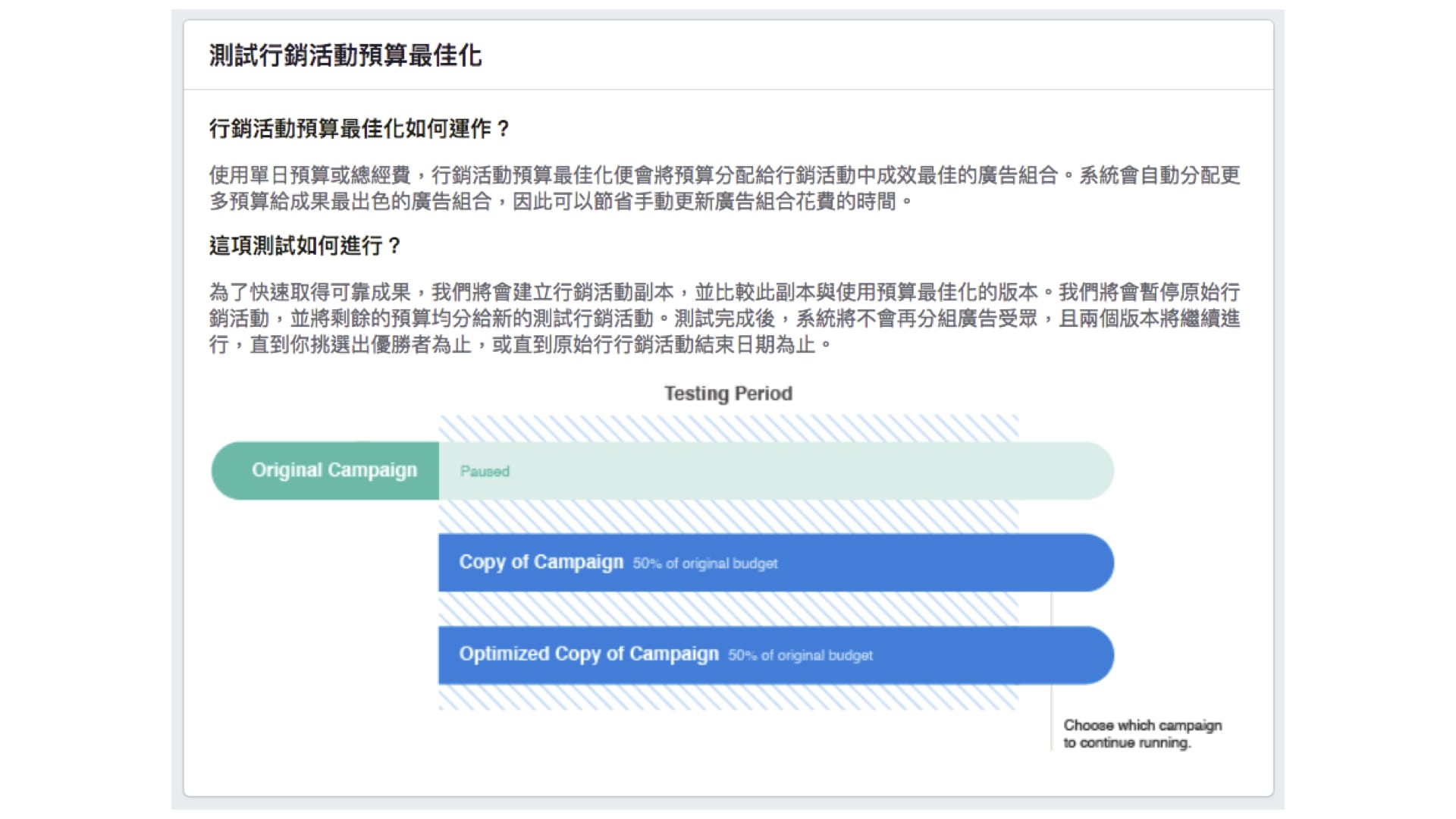The height and width of the screenshot is (819, 1456).
Task: Click the hatched strip below the Optimized Copy bar
Action: pyautogui.click(x=728, y=698)
